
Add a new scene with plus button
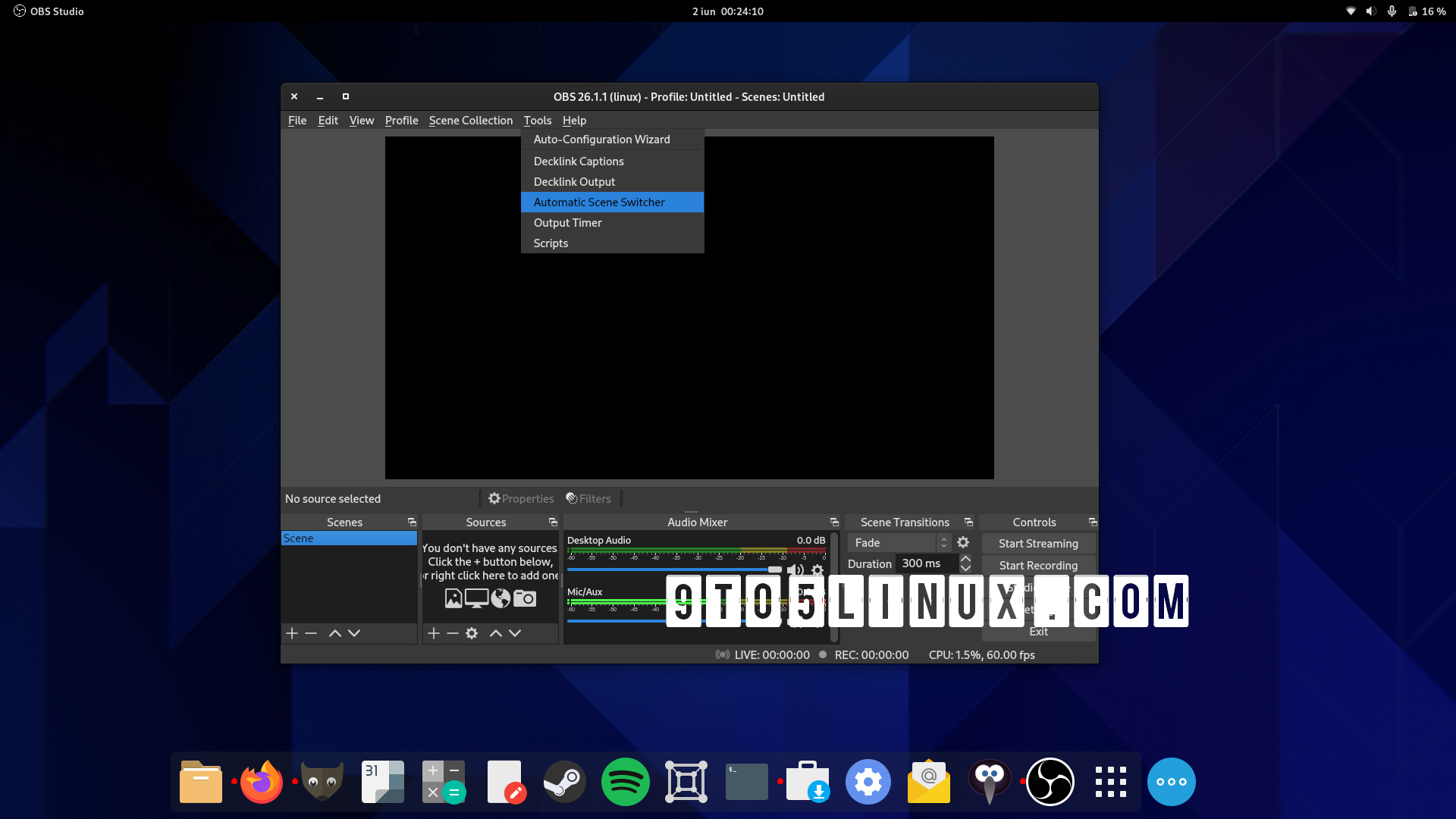tap(292, 633)
